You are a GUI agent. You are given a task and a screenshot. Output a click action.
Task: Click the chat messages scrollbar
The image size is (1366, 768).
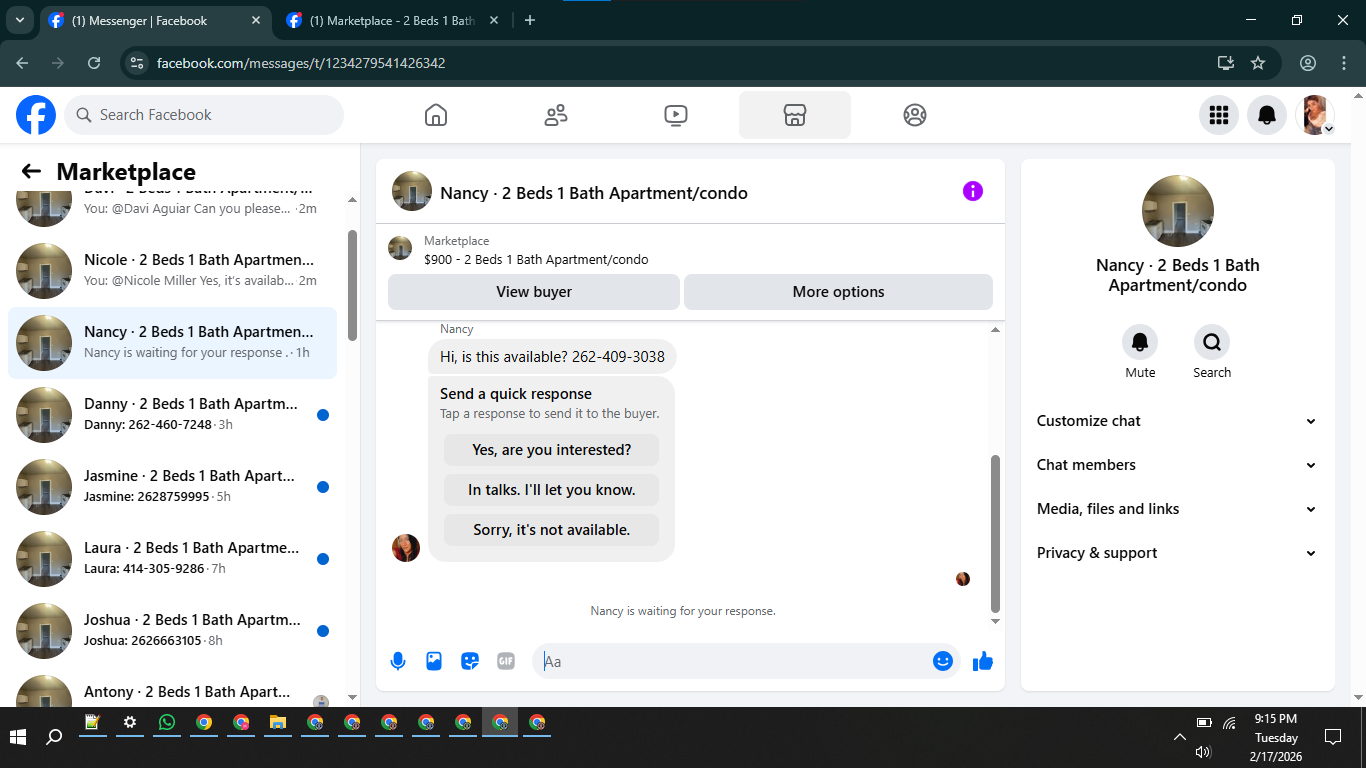click(995, 533)
